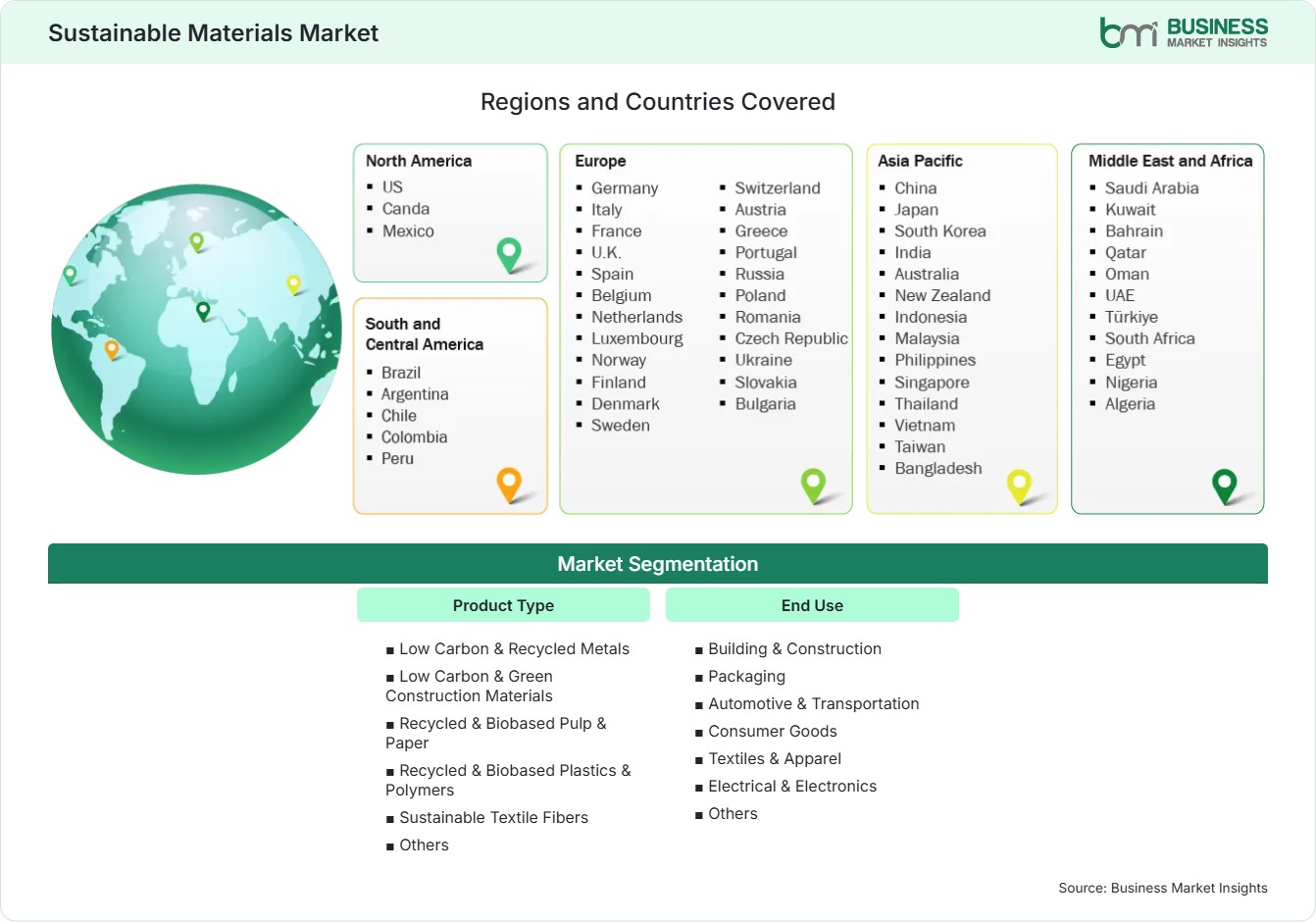Select US in the North America list

pyautogui.click(x=392, y=186)
